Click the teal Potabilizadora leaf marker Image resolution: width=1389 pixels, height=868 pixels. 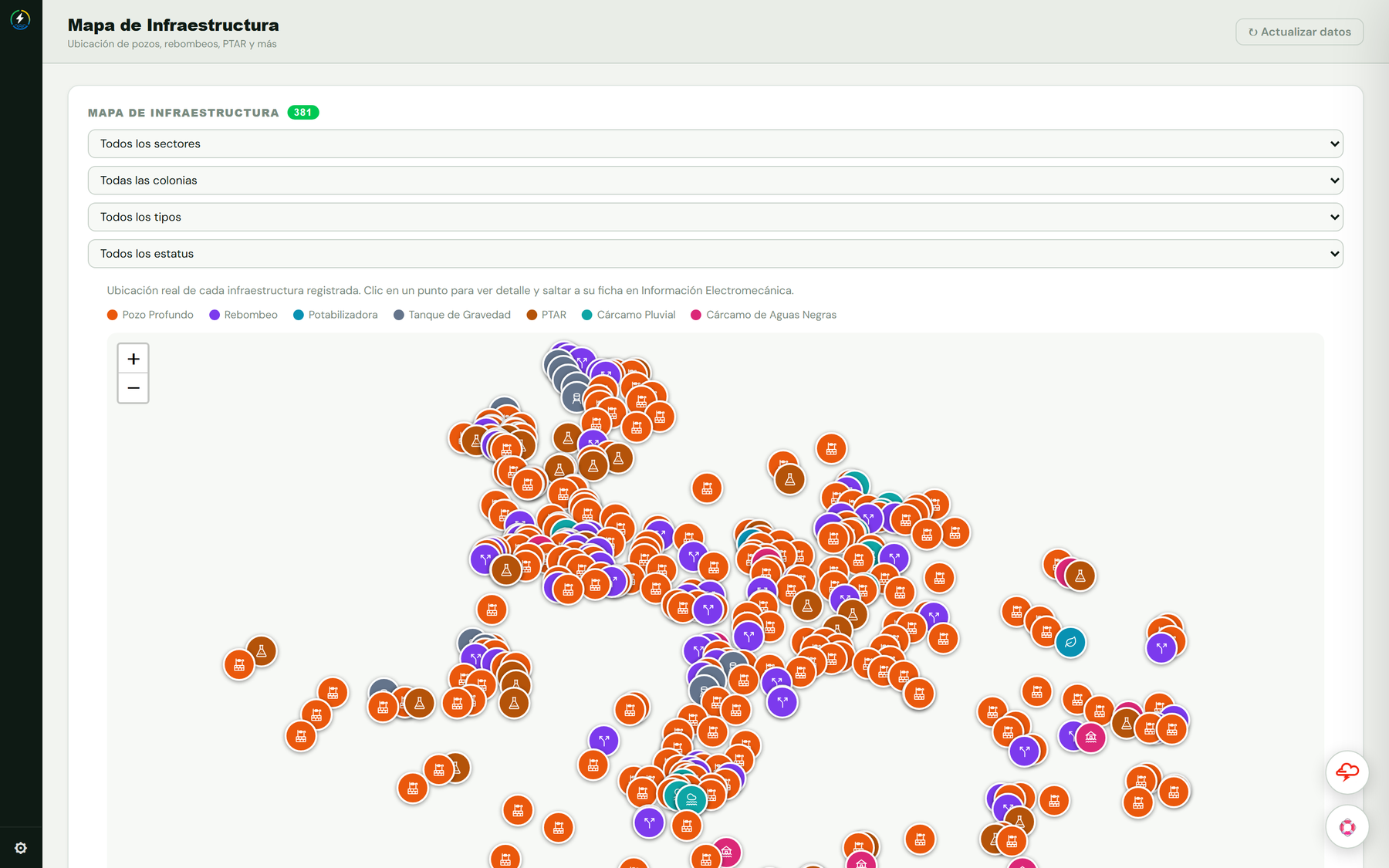coord(1070,642)
